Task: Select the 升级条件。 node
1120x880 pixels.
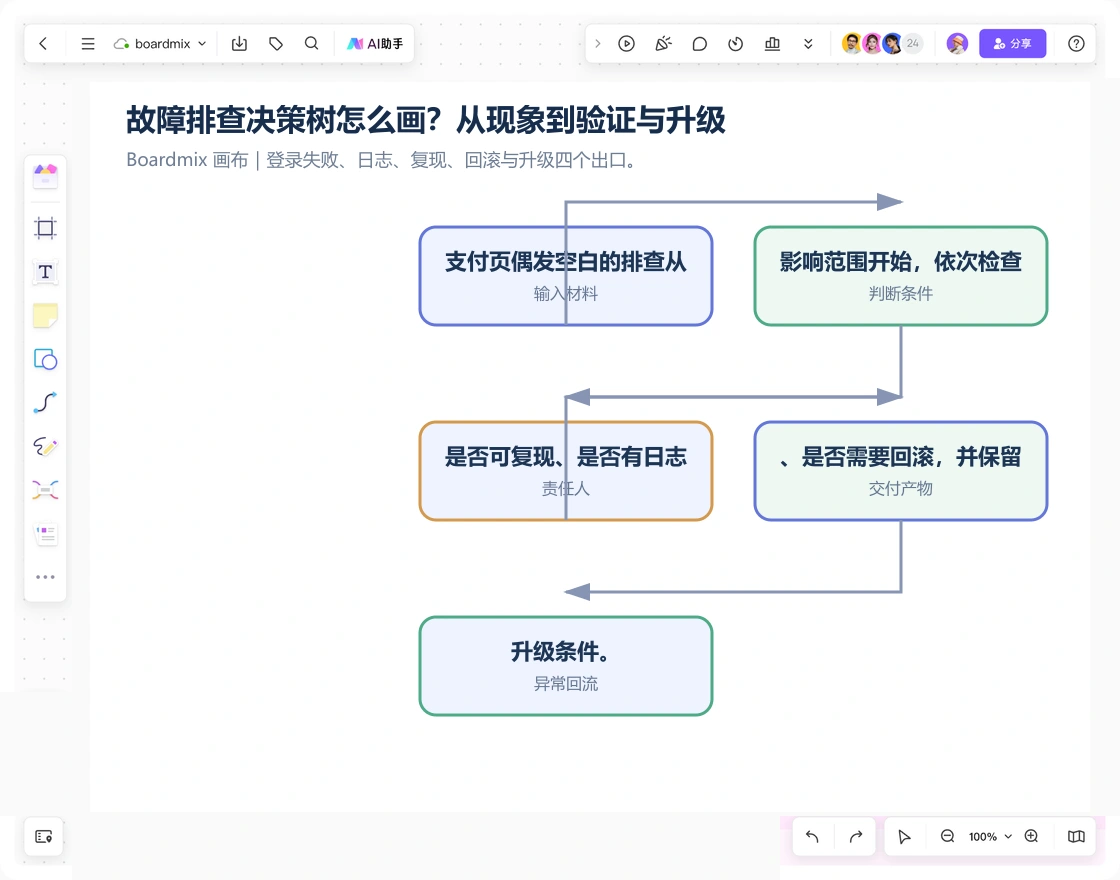Action: click(x=566, y=666)
